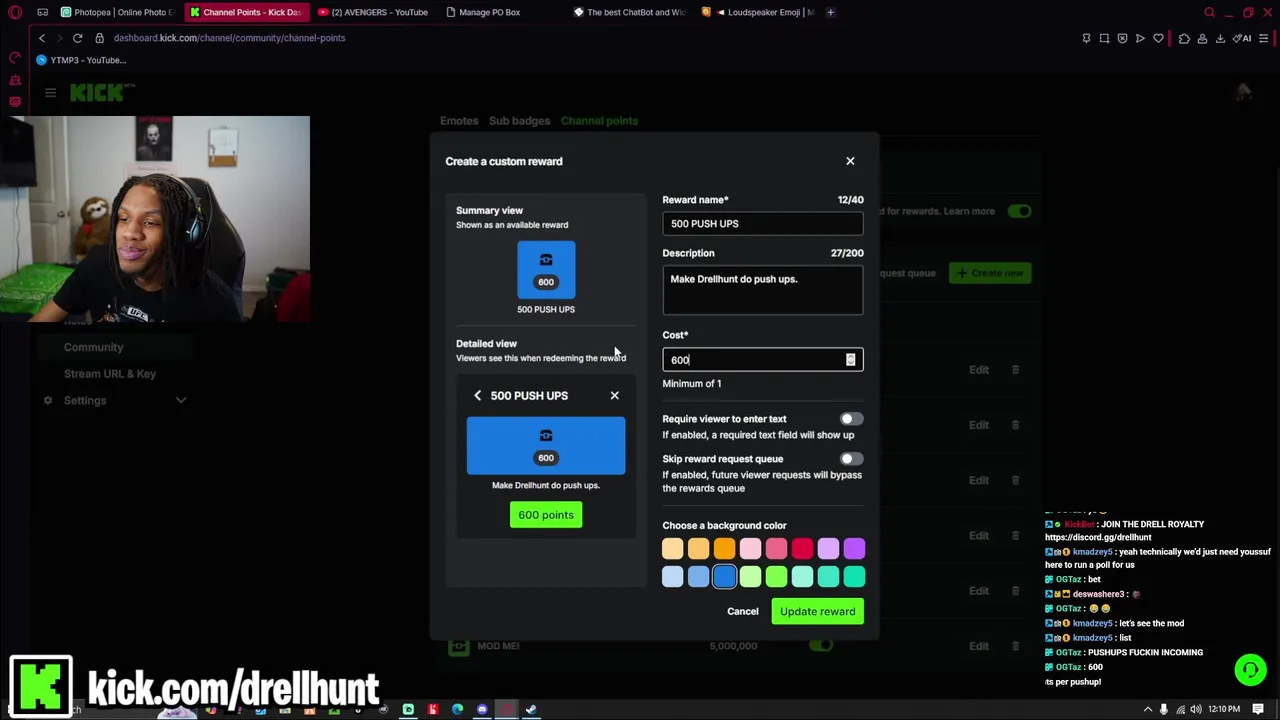This screenshot has width=1280, height=720.
Task: Select the light peach background color
Action: click(x=672, y=548)
